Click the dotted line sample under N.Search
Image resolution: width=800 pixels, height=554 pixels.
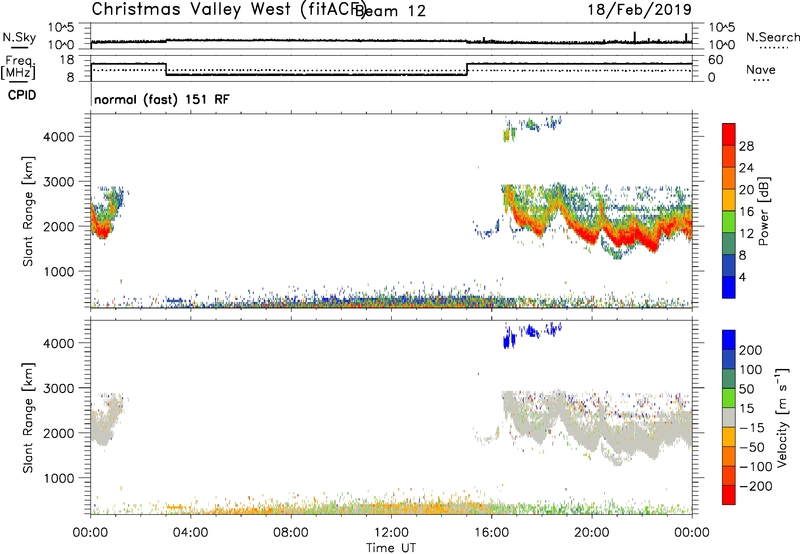pyautogui.click(x=774, y=47)
